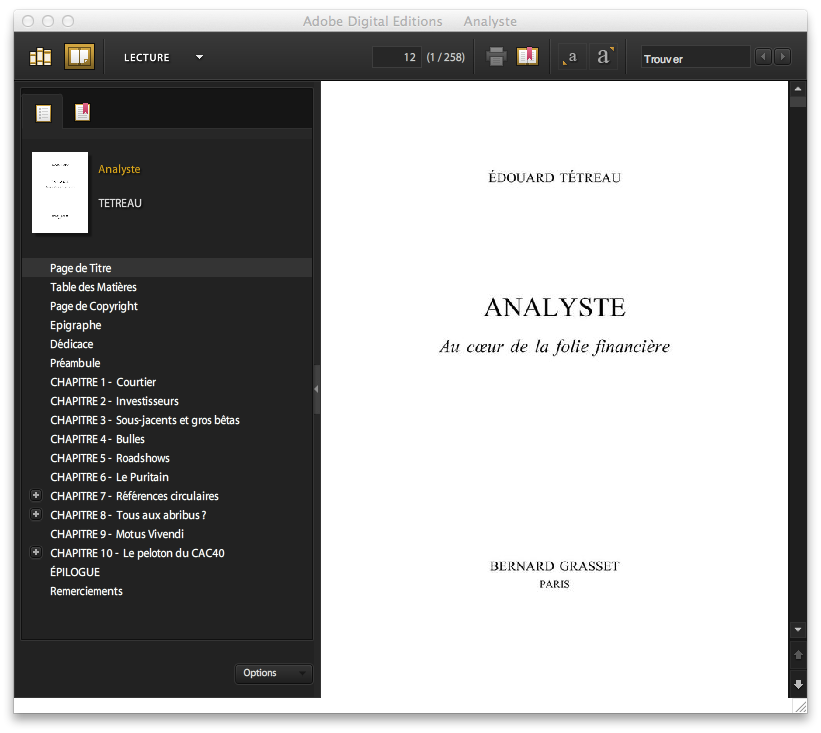The width and height of the screenshot is (821, 733).
Task: Click the window minimize button
Action: [x=48, y=21]
